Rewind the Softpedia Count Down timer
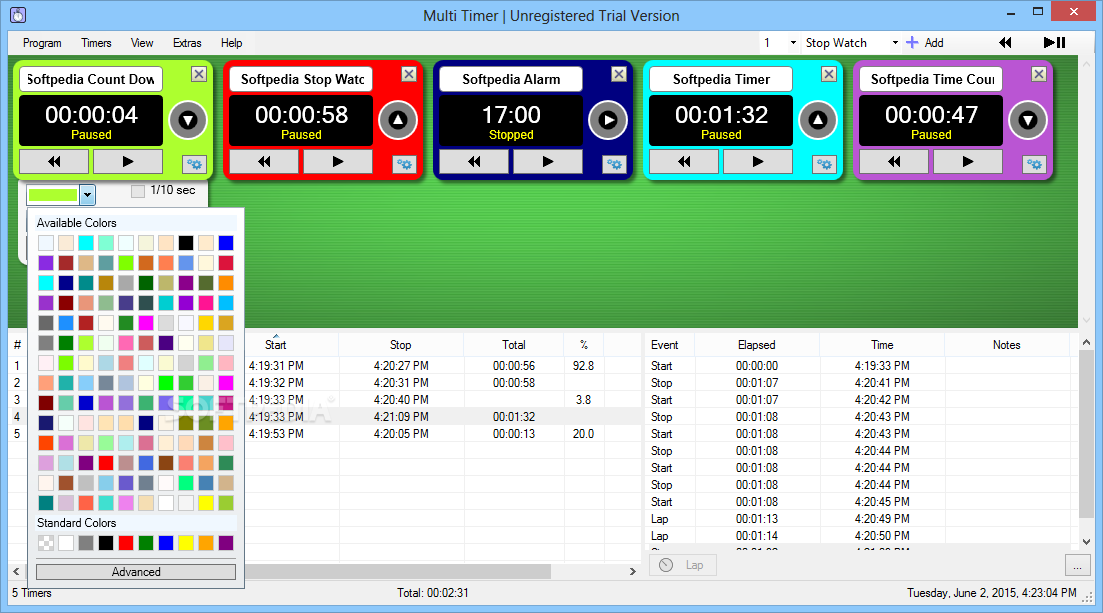The image size is (1103, 613). click(x=54, y=162)
